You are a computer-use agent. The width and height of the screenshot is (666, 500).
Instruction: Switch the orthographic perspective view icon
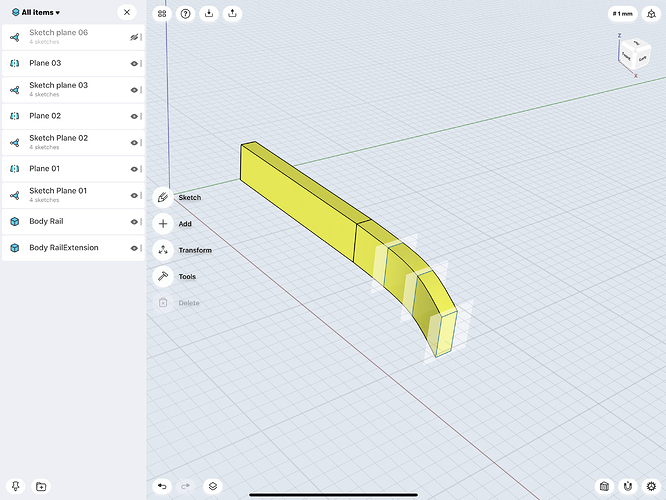tap(651, 14)
